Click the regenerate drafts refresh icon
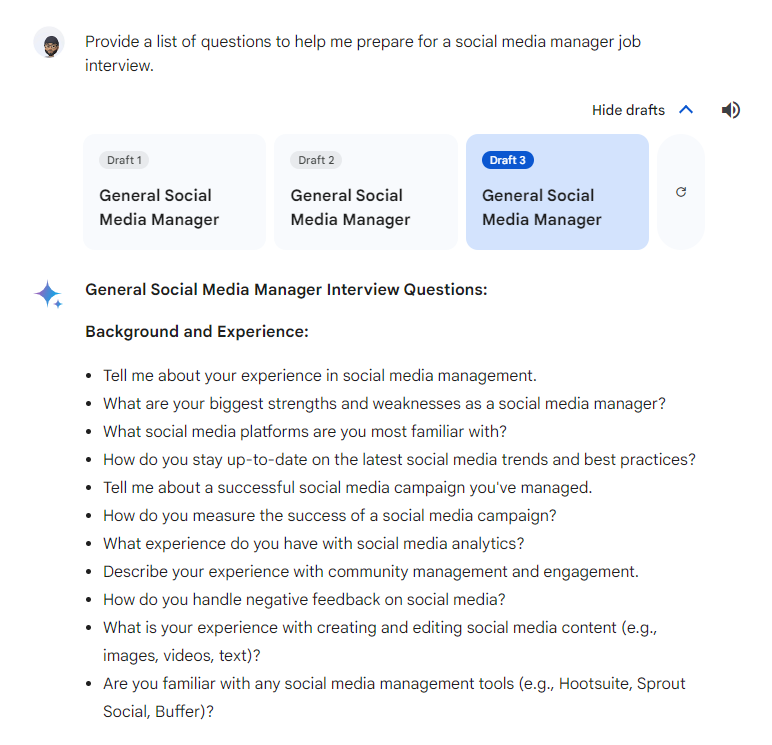The image size is (772, 745). [x=681, y=192]
